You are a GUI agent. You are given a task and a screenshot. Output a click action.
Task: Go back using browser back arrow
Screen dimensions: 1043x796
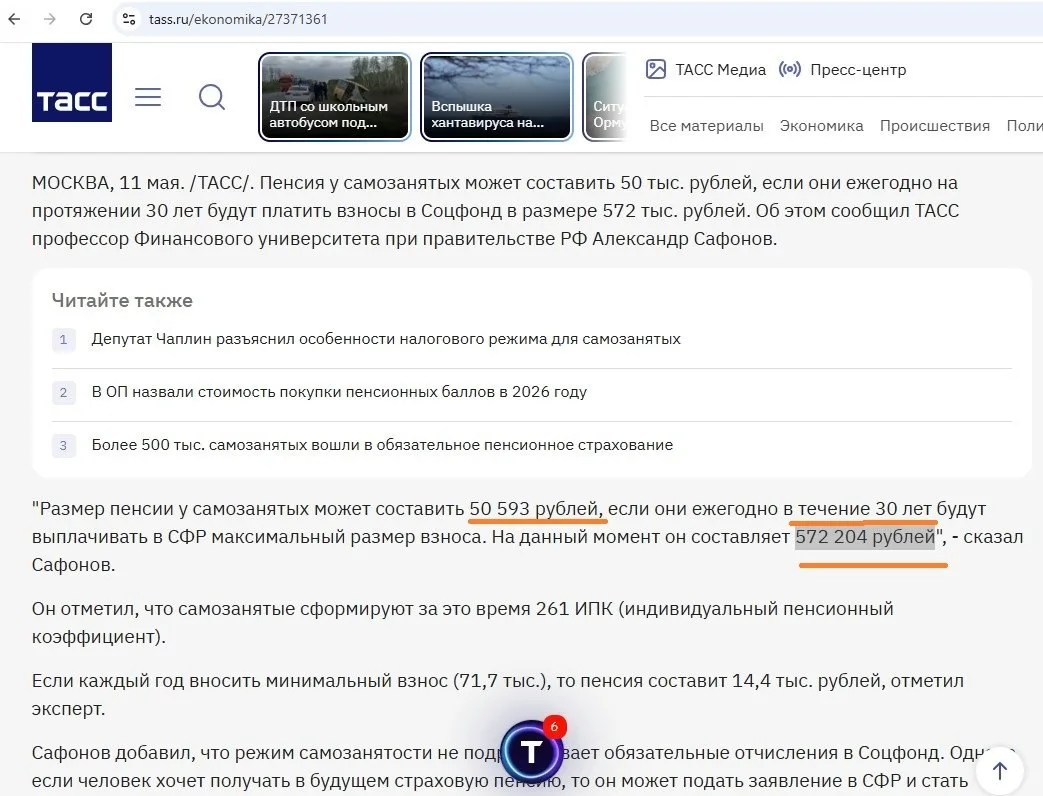[14, 19]
